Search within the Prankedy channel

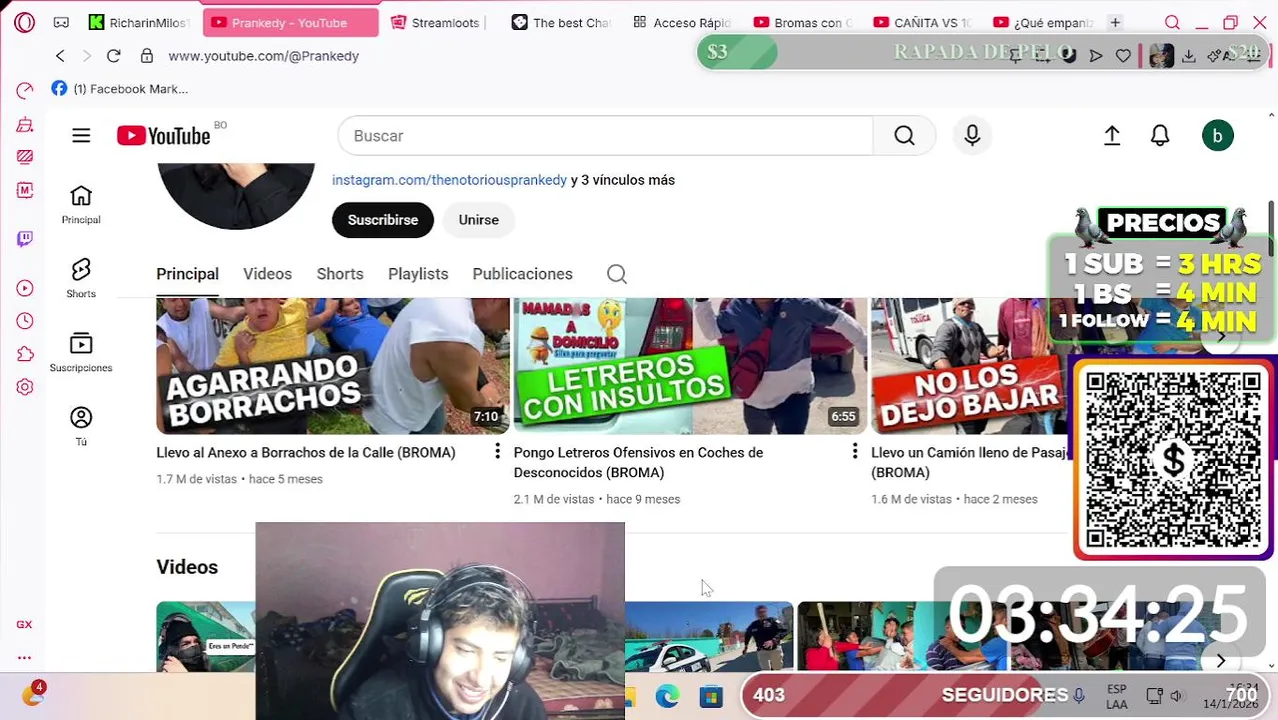point(617,274)
